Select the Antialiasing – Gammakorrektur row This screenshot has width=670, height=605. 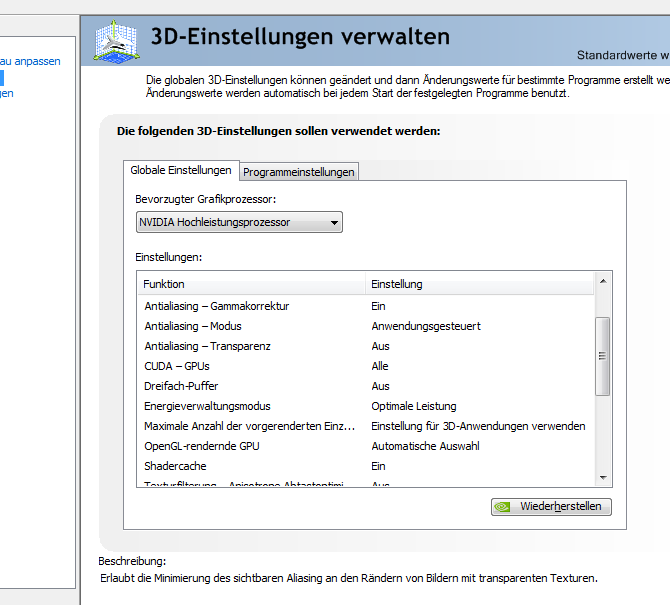[366, 306]
